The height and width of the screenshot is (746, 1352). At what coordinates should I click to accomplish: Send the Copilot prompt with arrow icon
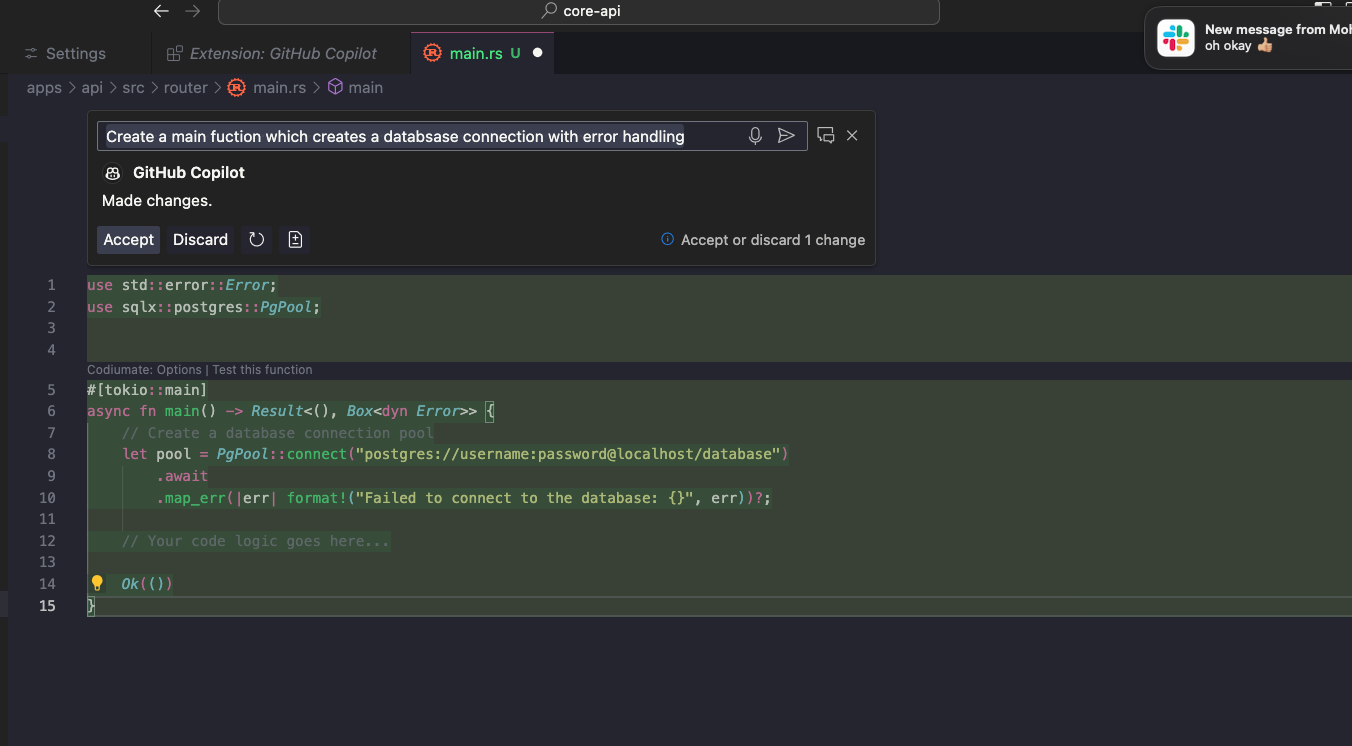[x=787, y=136]
